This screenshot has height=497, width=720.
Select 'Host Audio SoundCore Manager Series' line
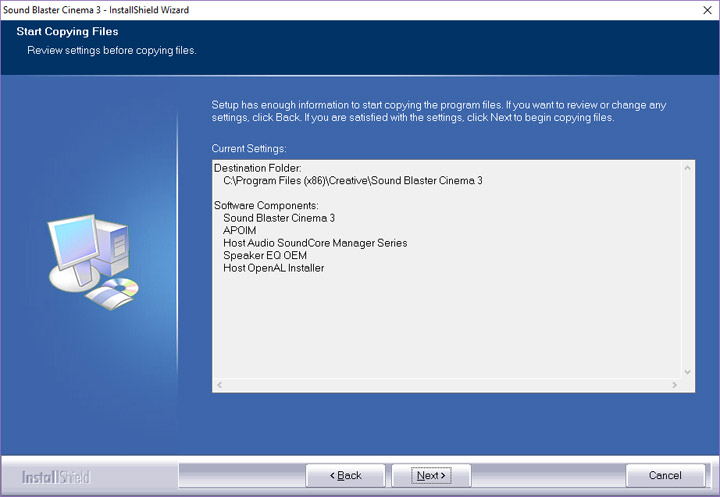pyautogui.click(x=315, y=243)
